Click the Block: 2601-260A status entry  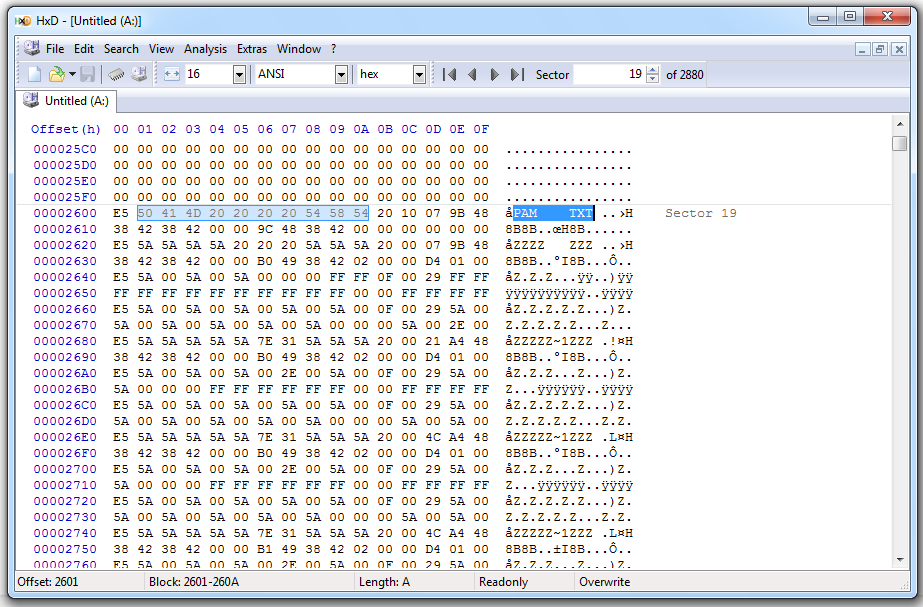click(x=194, y=582)
